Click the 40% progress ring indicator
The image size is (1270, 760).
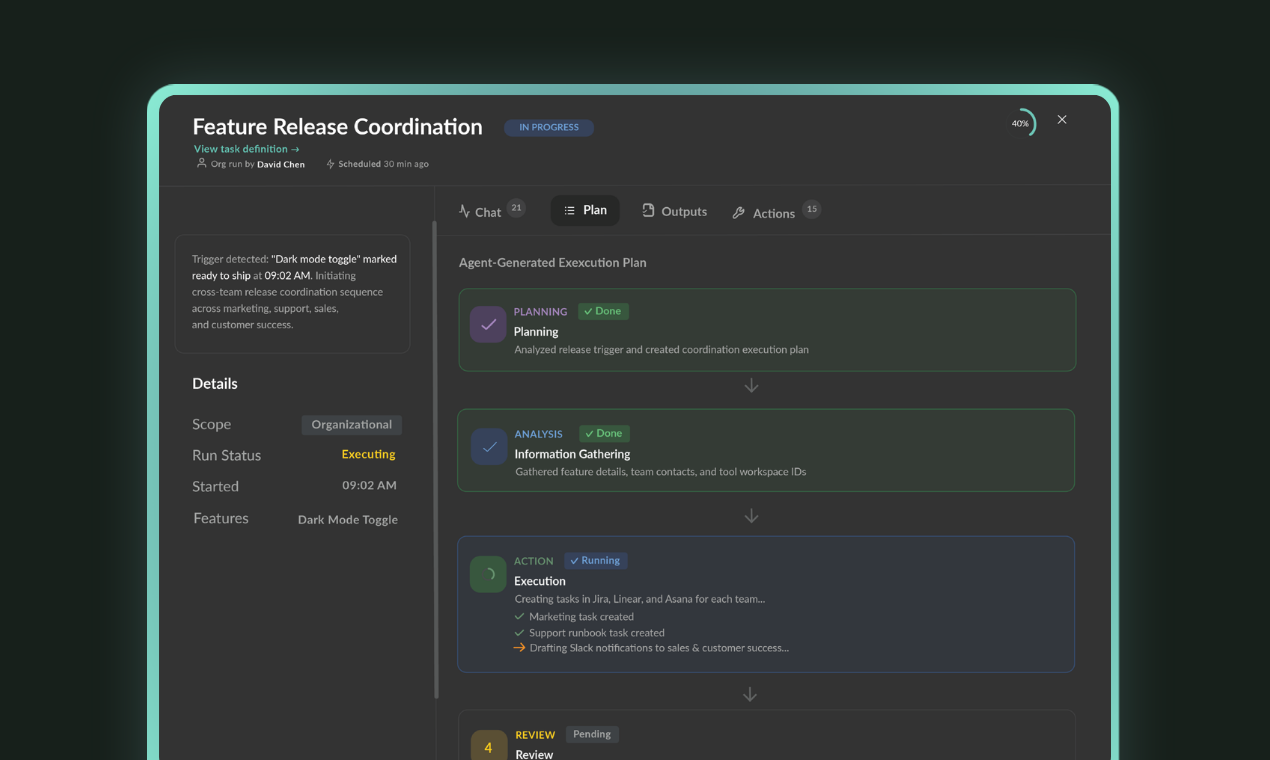[x=1023, y=122]
